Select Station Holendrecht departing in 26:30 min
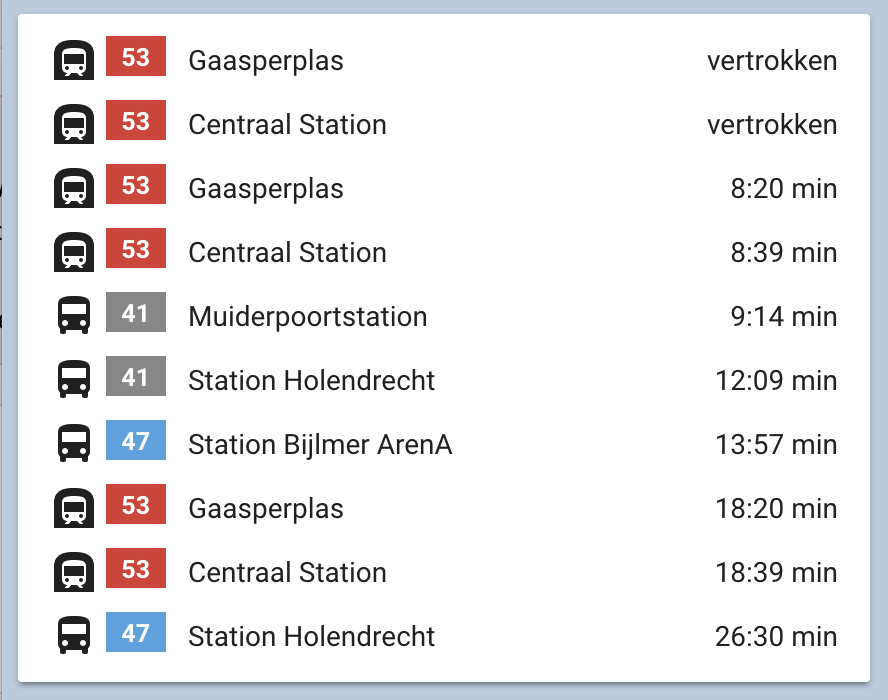 311,637
